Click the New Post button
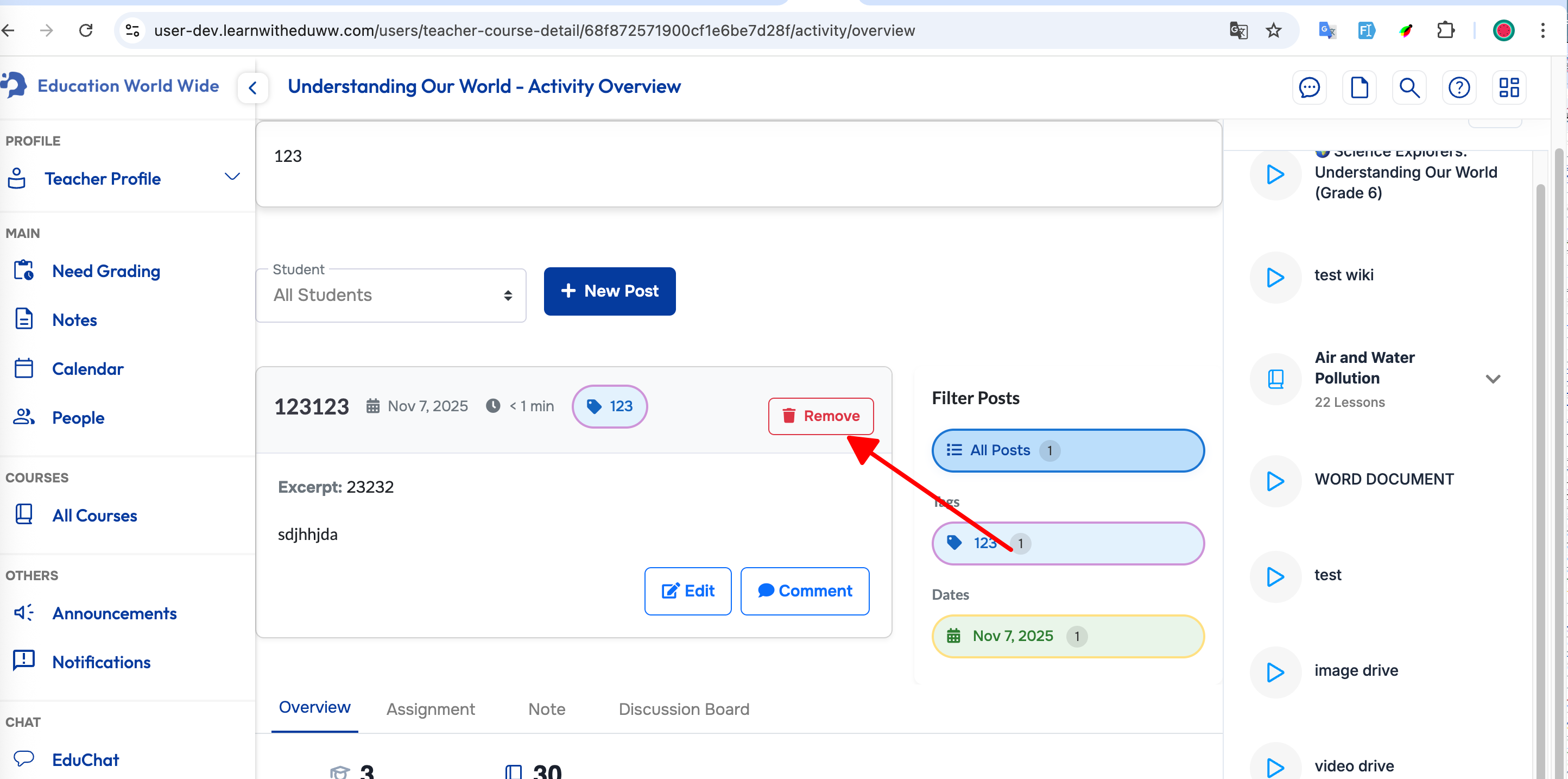This screenshot has width=1568, height=779. (609, 291)
